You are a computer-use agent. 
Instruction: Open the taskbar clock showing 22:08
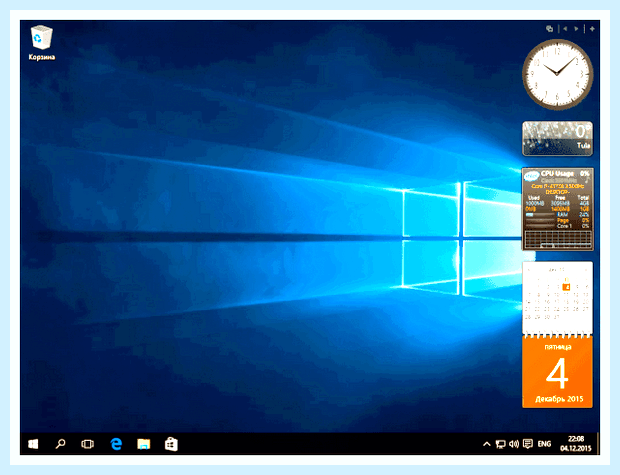click(576, 443)
